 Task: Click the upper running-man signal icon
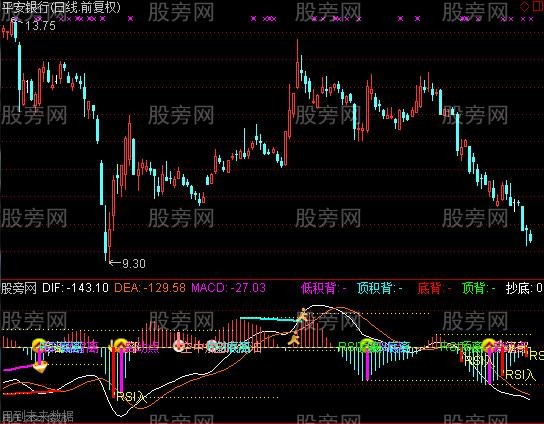point(303,315)
